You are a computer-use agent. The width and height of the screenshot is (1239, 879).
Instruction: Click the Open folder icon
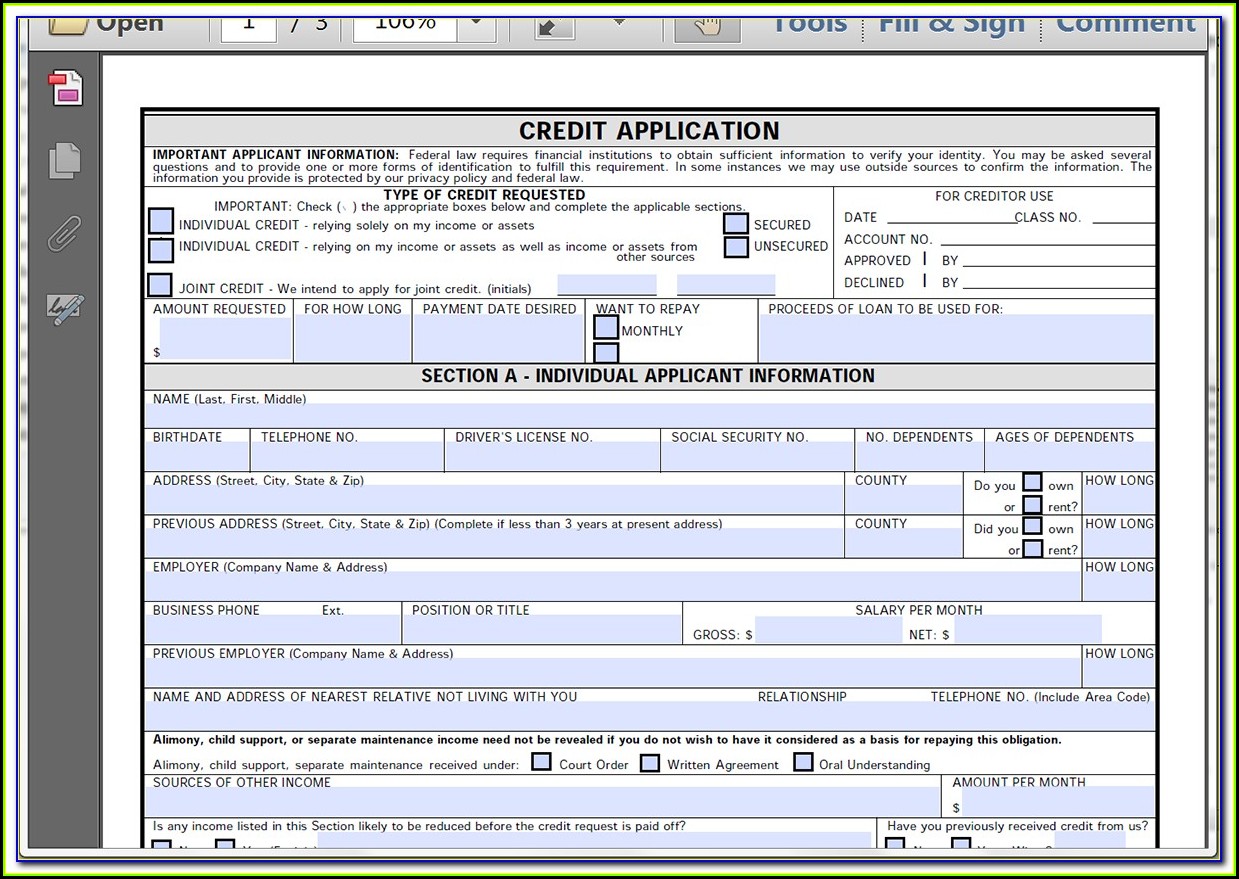(68, 24)
